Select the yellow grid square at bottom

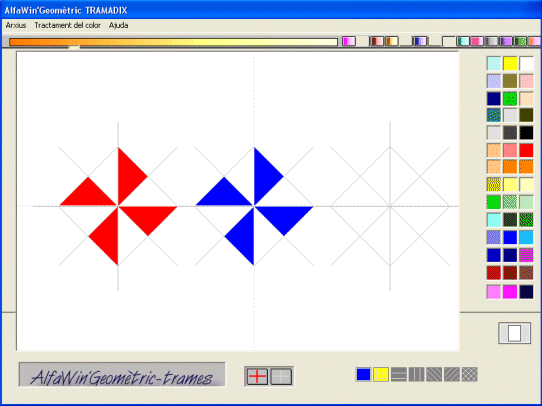pos(381,375)
